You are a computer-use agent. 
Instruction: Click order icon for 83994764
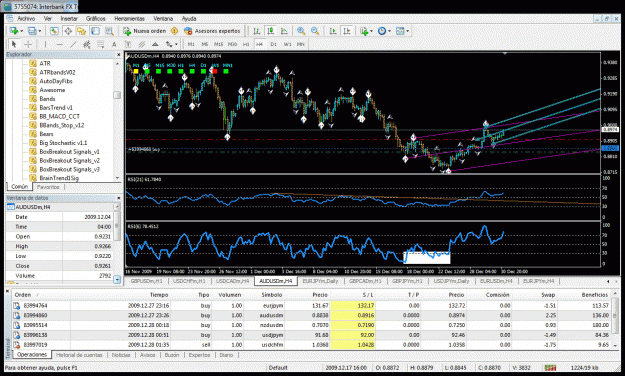(x=16, y=306)
